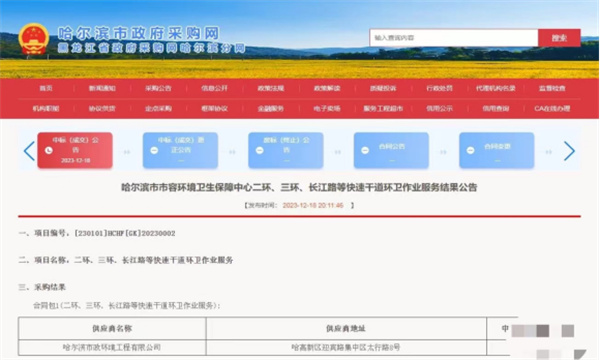
Task: Click the 哈尔滨市政府采购网 site title
Action: click(139, 34)
